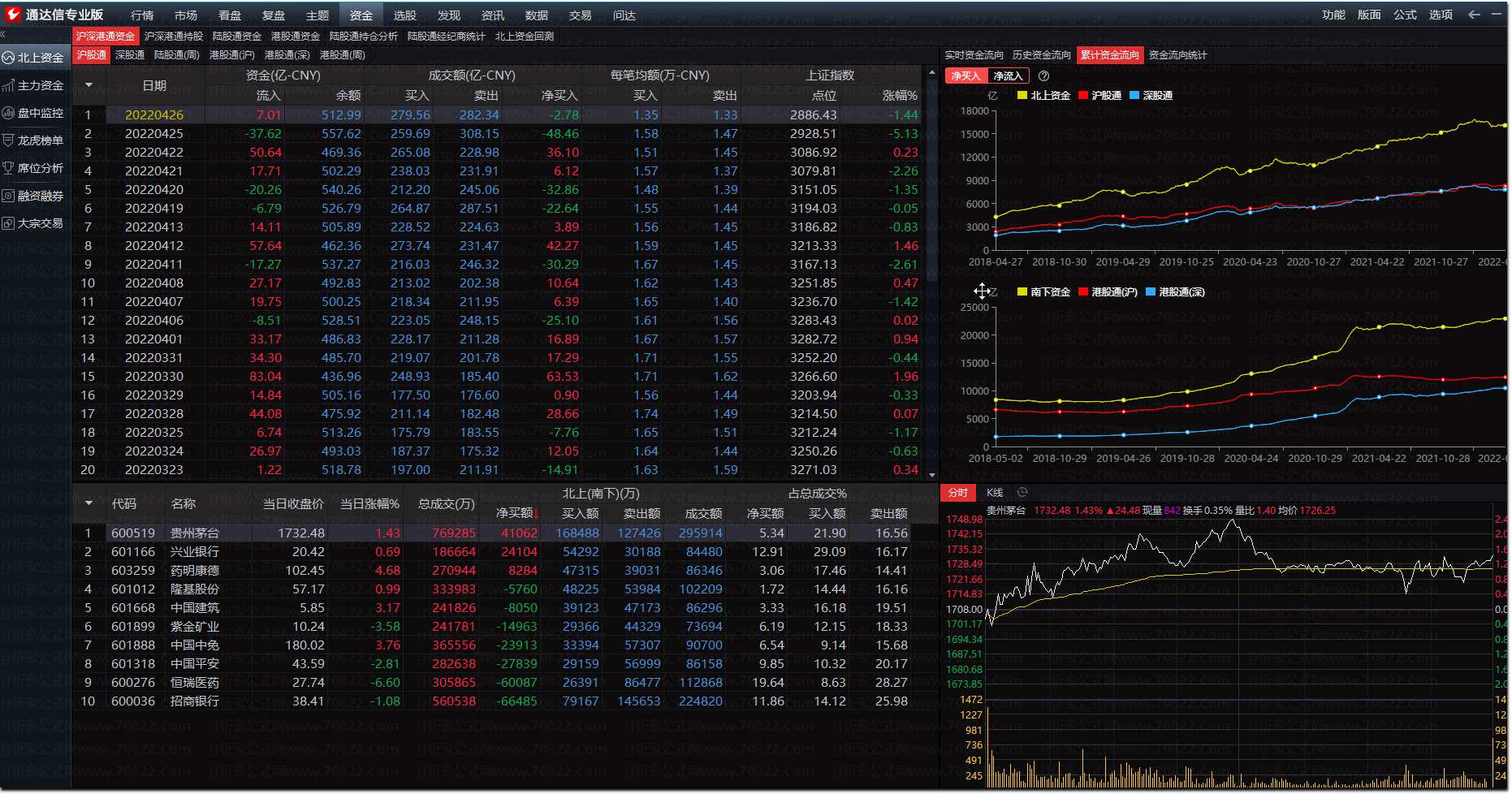Open the 数据 menu
1512x794 pixels.
click(537, 15)
